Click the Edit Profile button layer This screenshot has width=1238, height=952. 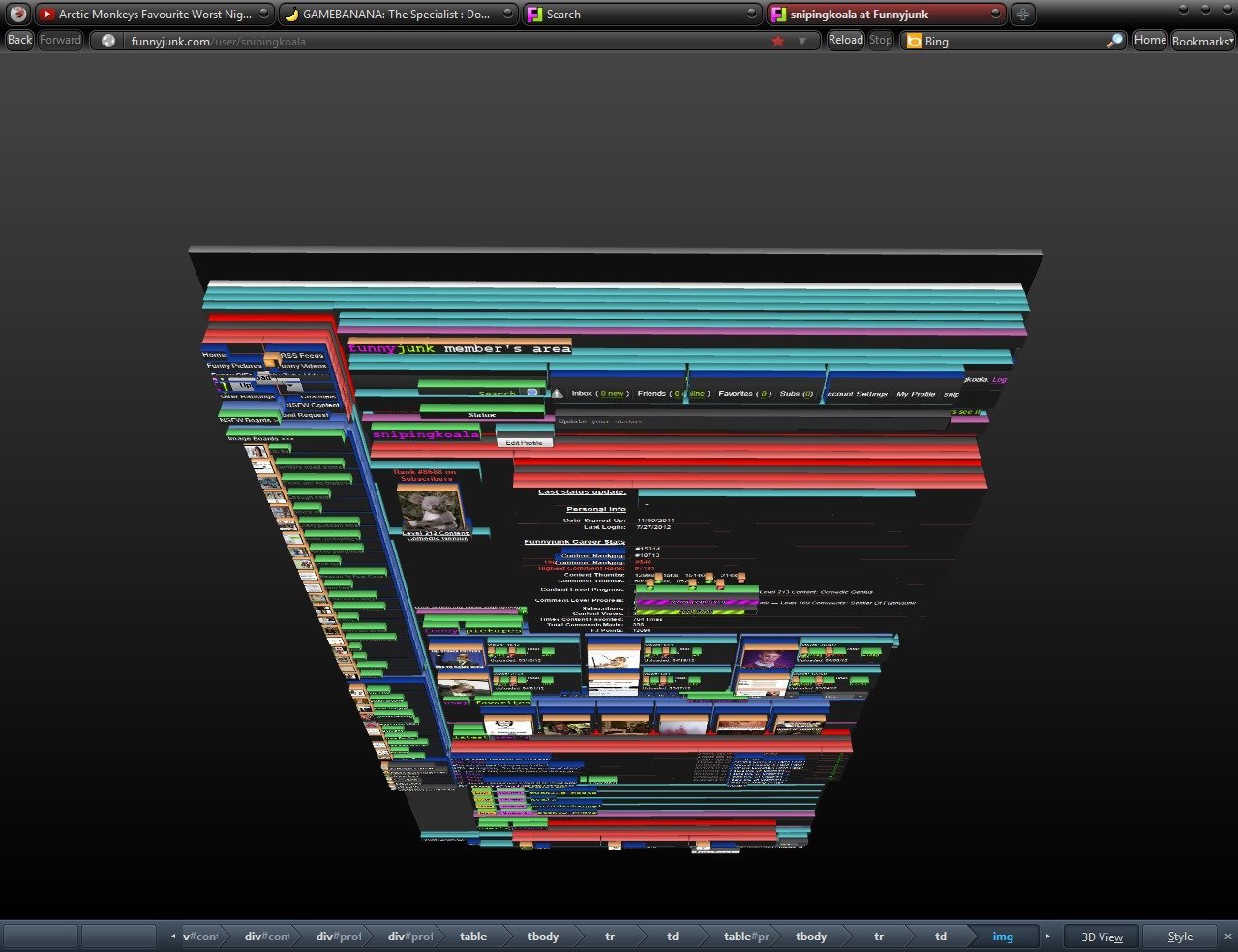pos(525,442)
